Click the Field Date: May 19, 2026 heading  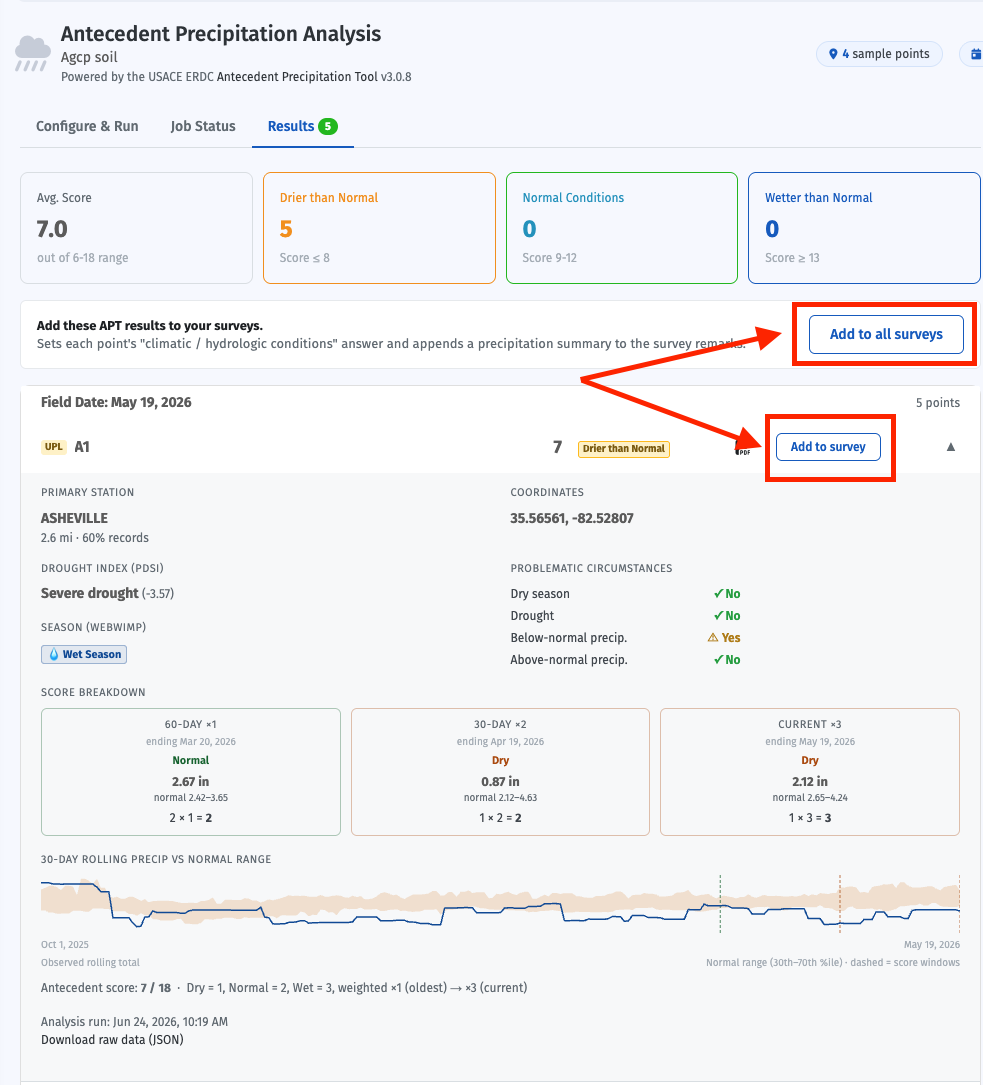(116, 402)
